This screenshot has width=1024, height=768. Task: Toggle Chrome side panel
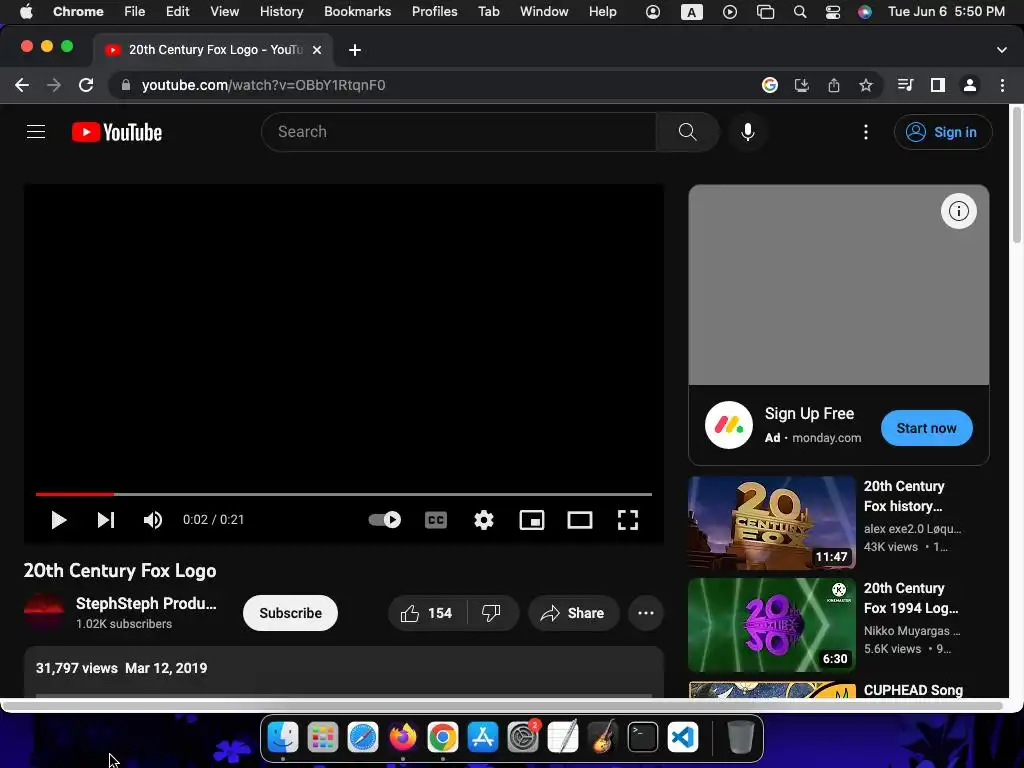[938, 85]
